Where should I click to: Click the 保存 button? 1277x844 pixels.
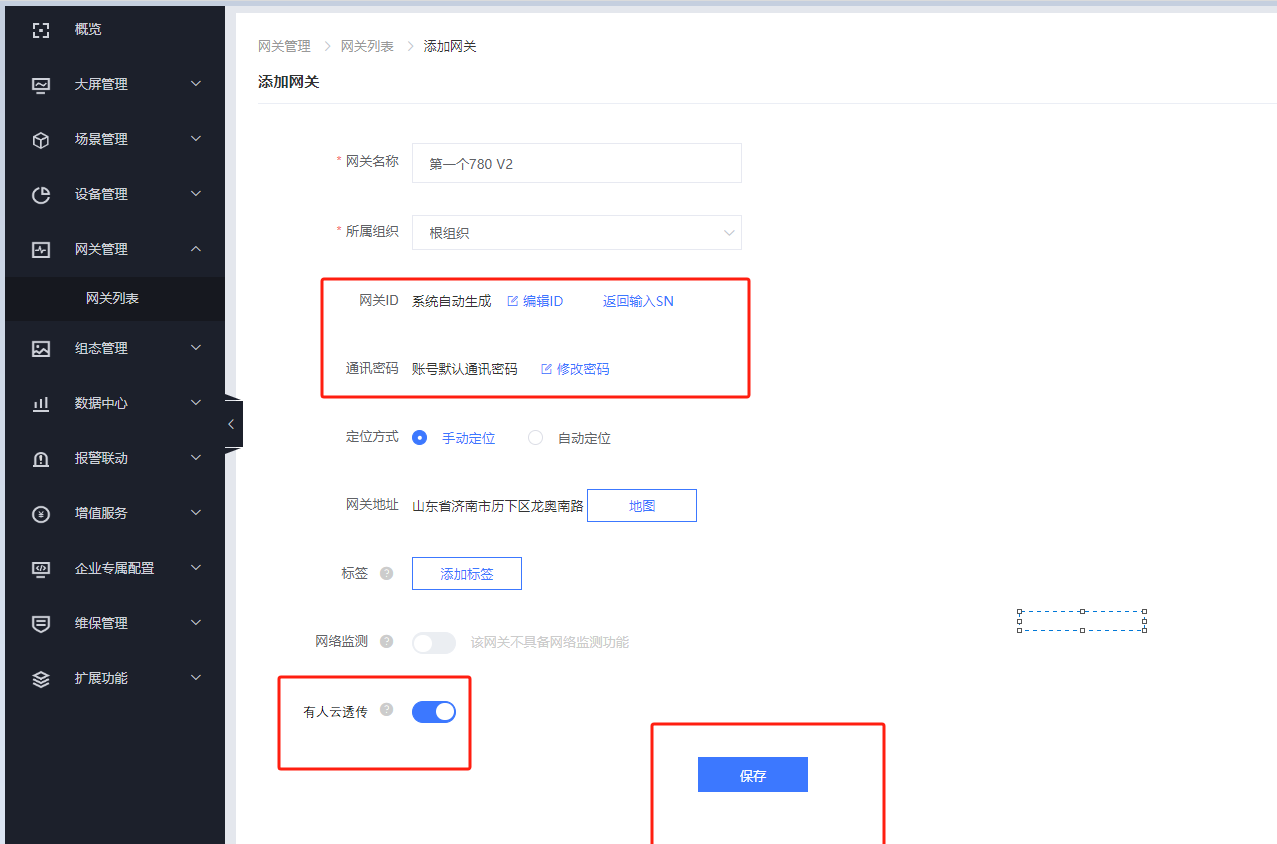point(752,775)
